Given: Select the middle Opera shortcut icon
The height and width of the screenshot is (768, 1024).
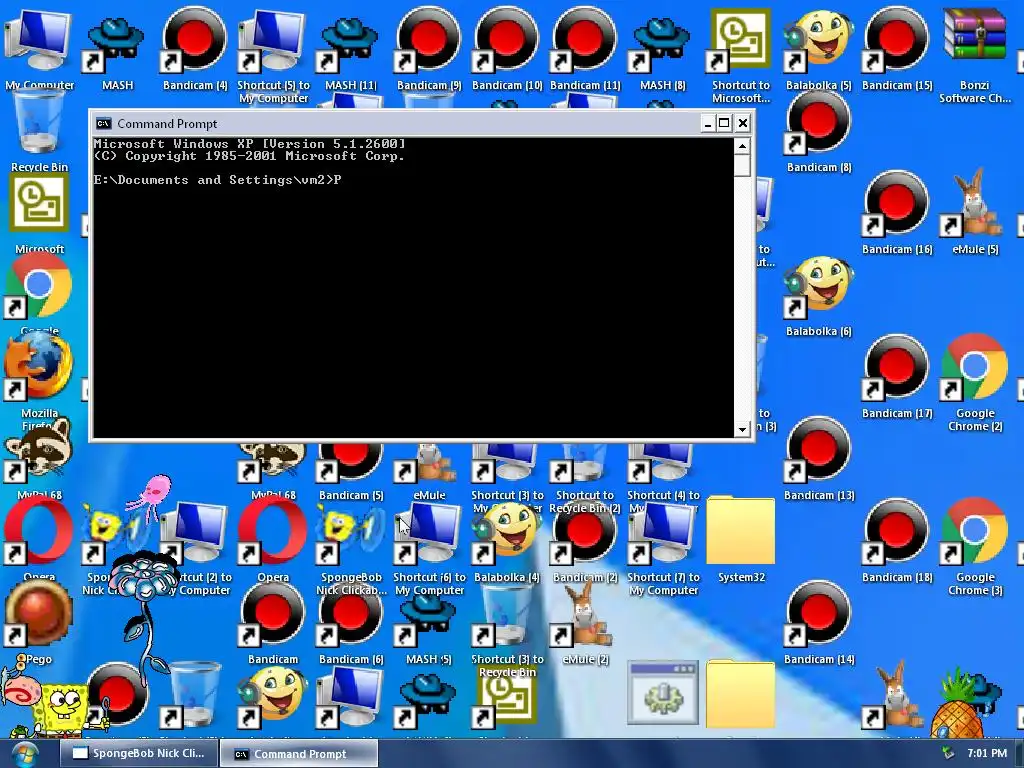Looking at the screenshot, I should pos(272,533).
